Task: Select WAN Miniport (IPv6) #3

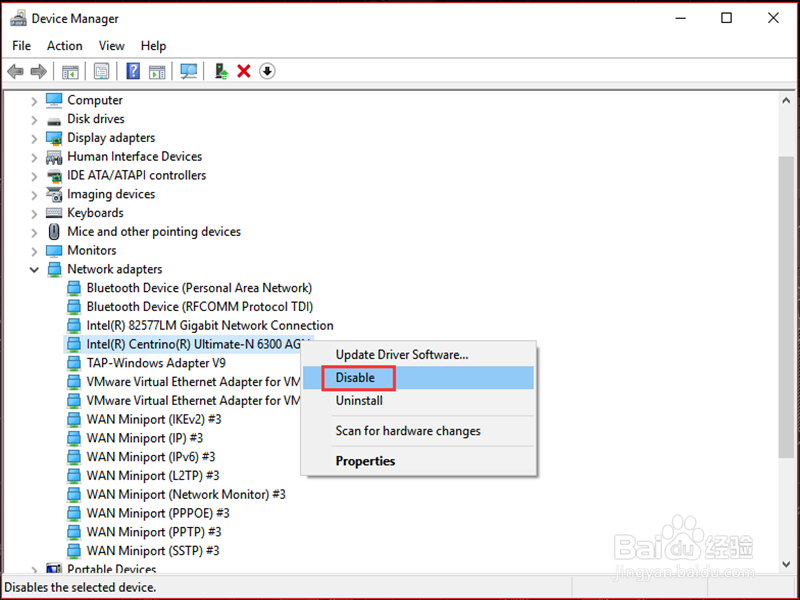Action: pos(151,457)
